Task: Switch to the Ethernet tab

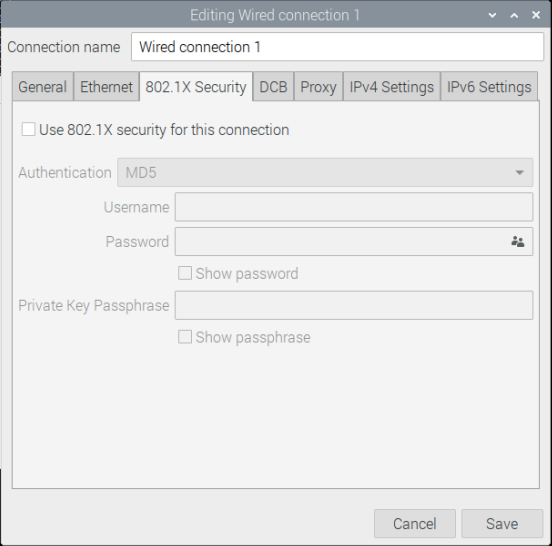Action: [106, 87]
